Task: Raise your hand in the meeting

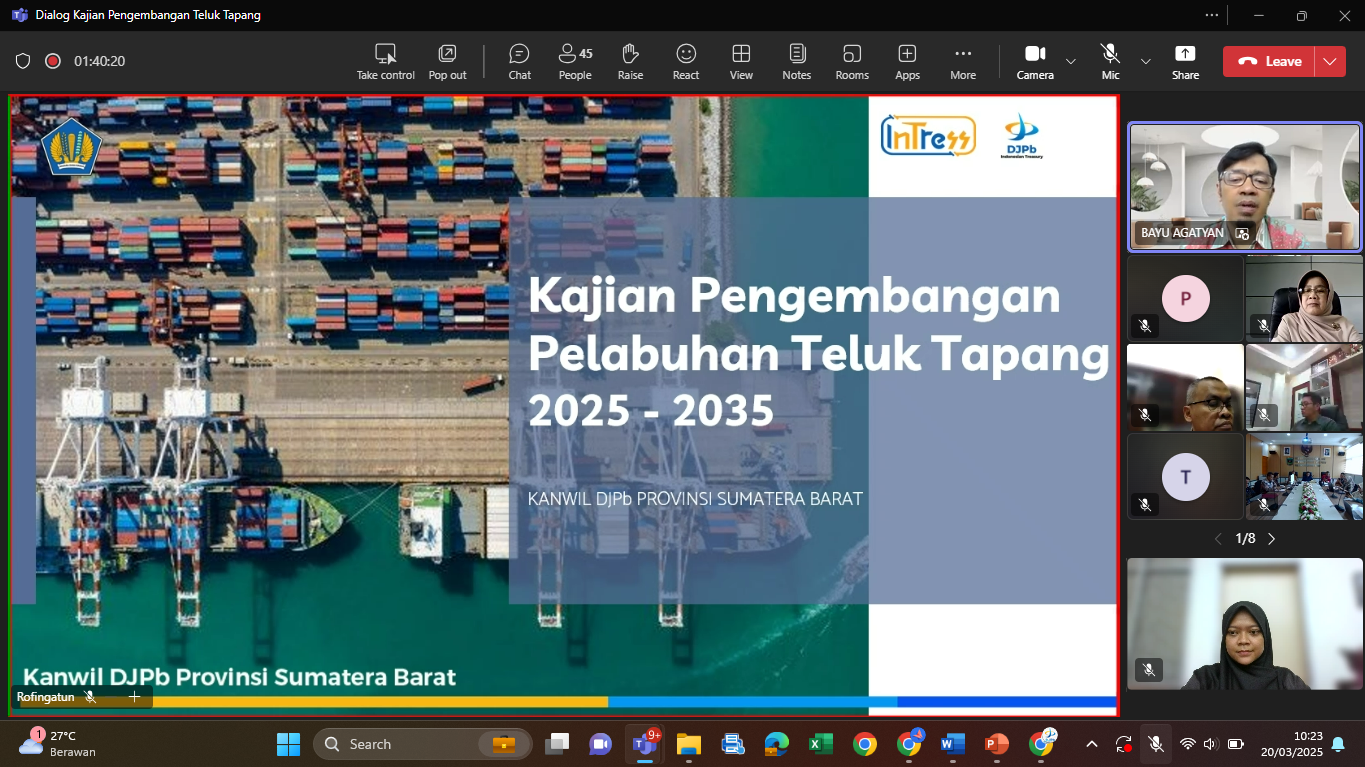Action: [630, 61]
